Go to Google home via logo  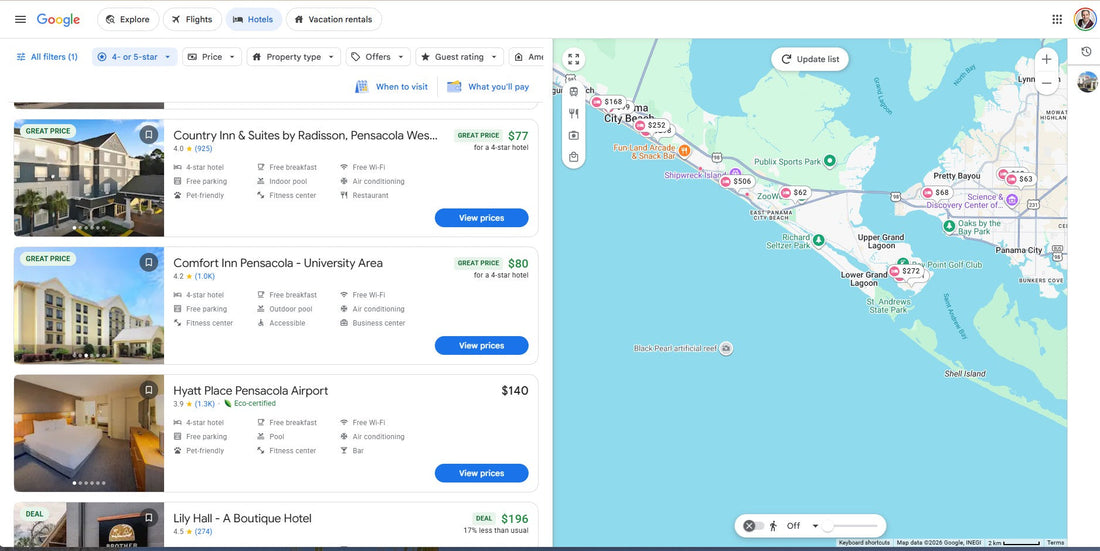[58, 20]
